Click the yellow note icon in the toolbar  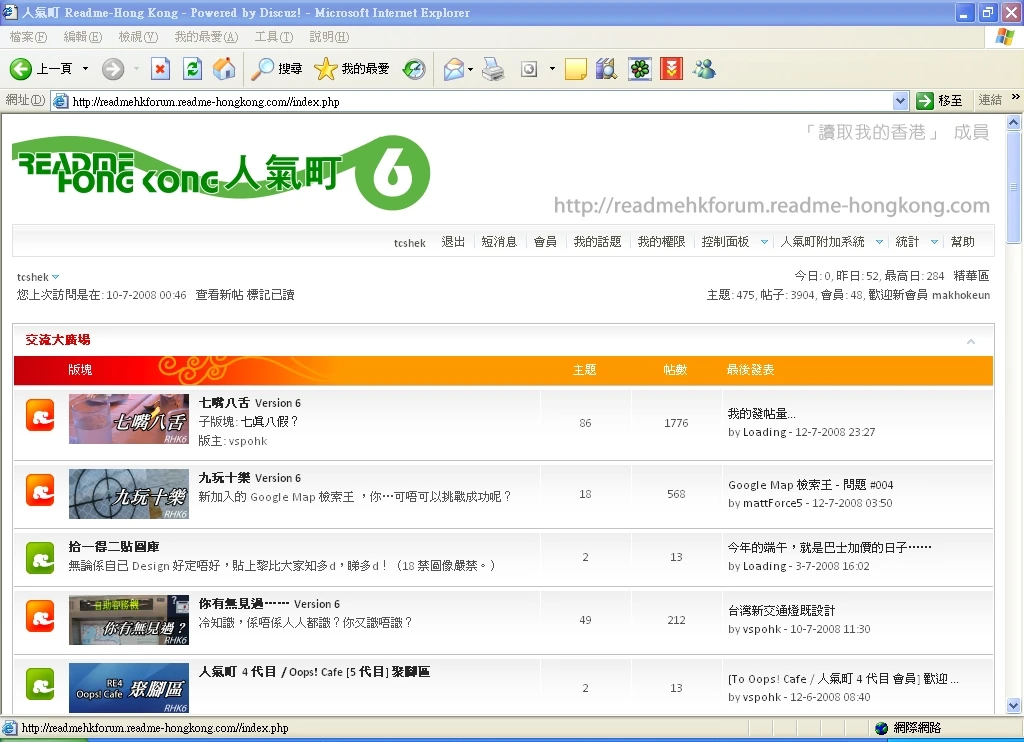click(x=575, y=69)
